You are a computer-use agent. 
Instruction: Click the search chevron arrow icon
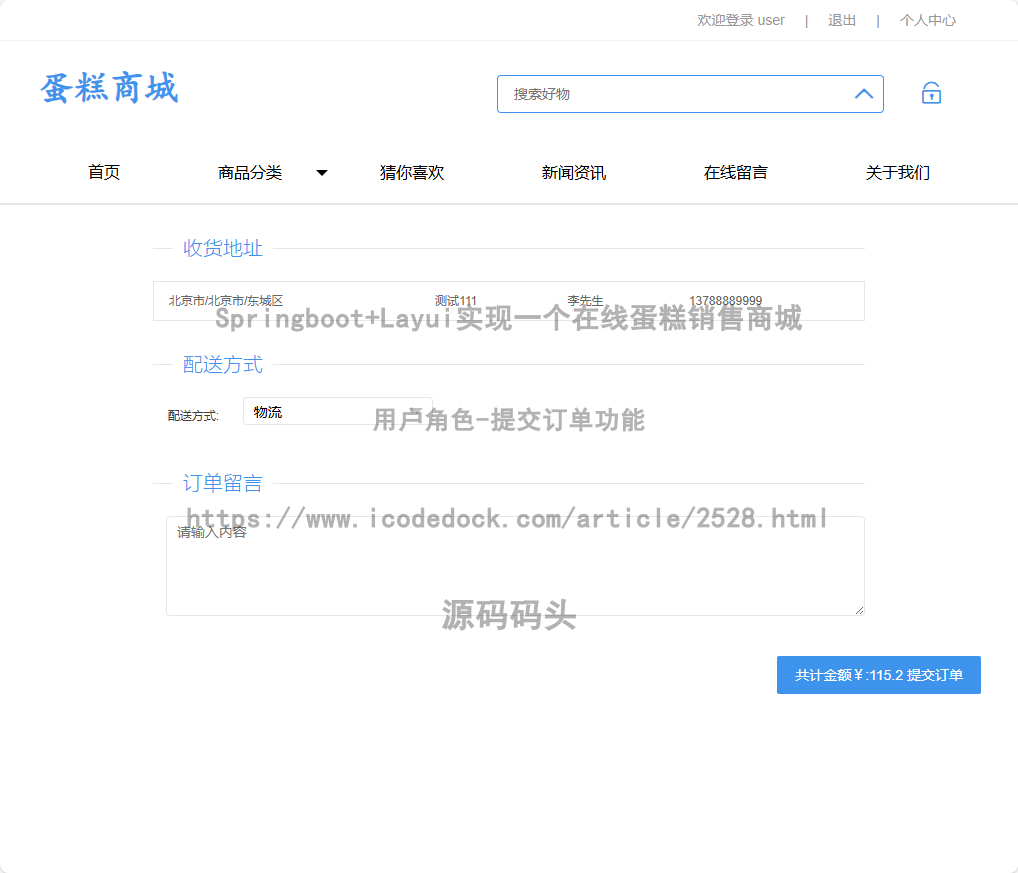[863, 94]
